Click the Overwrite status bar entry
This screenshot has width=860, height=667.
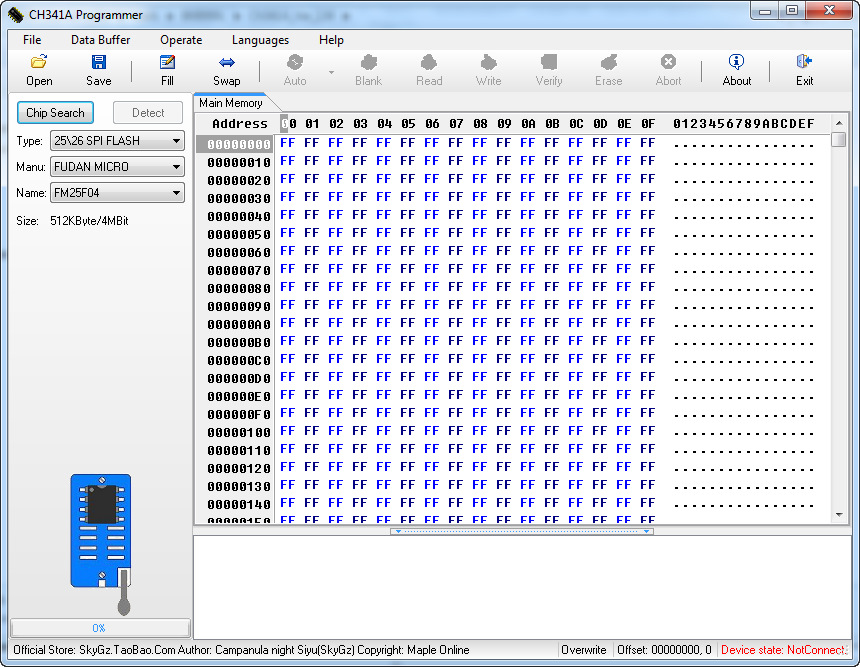coord(584,650)
